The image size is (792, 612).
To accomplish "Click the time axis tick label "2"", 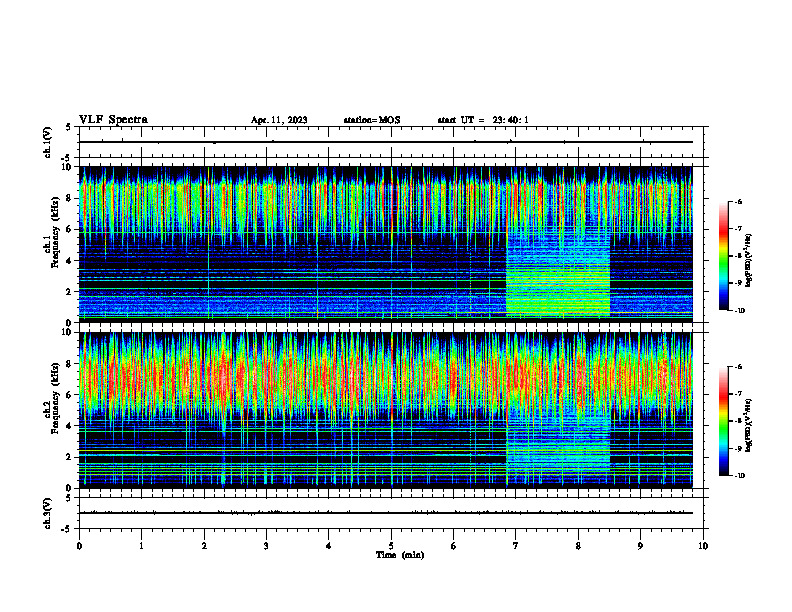I will [204, 546].
